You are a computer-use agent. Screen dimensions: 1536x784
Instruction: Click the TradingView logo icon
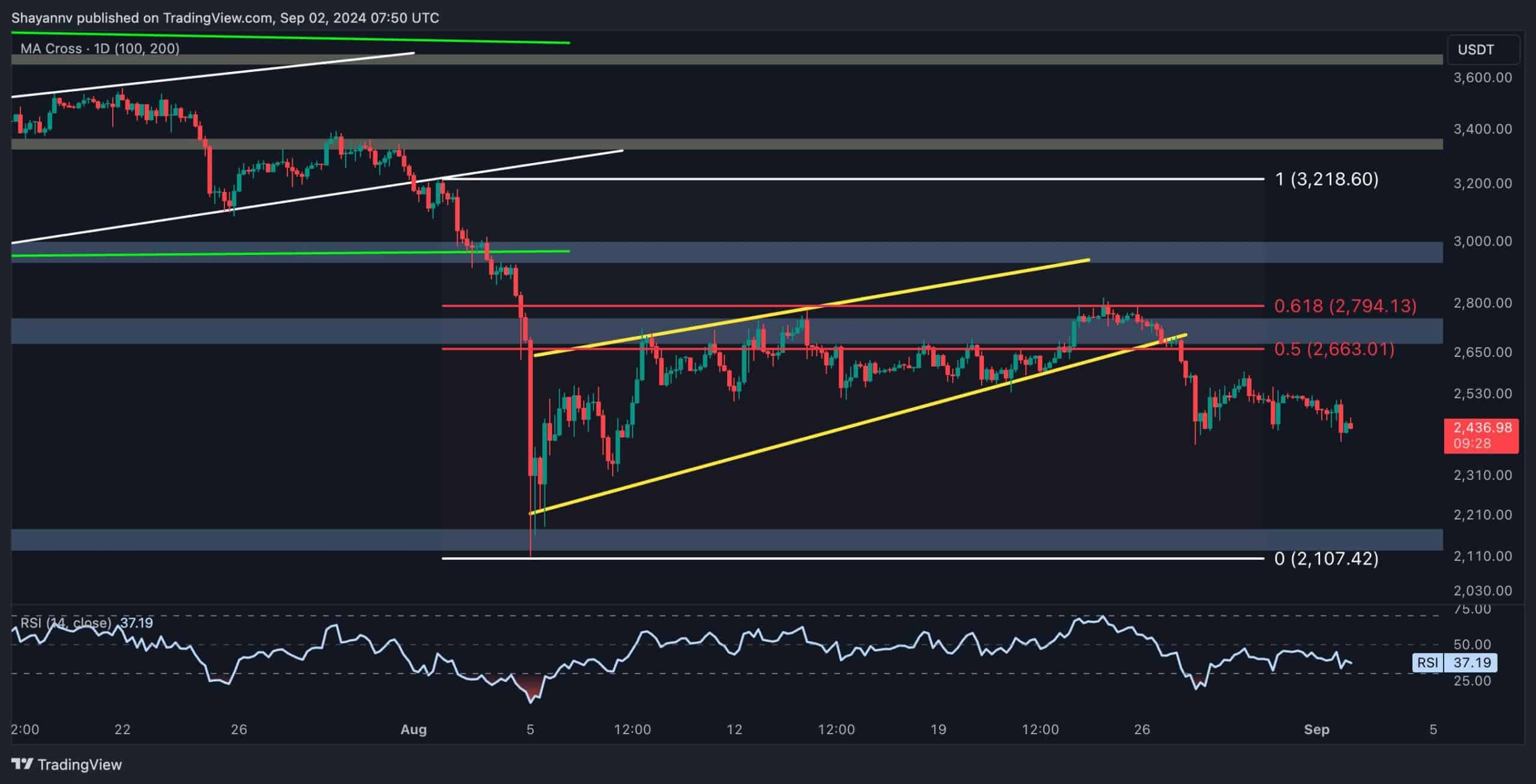tap(23, 764)
